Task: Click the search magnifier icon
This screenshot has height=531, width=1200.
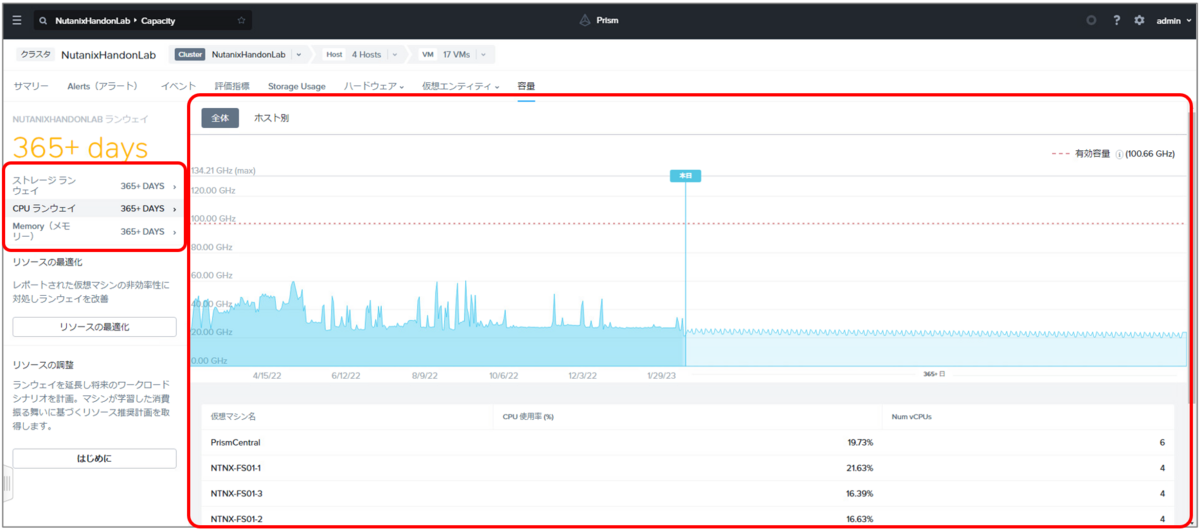Action: [x=44, y=20]
